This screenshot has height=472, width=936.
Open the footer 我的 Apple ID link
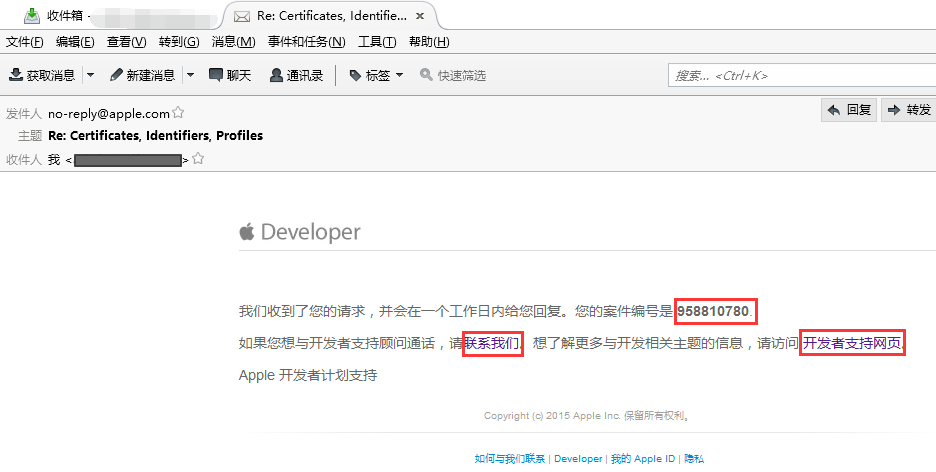pos(642,458)
